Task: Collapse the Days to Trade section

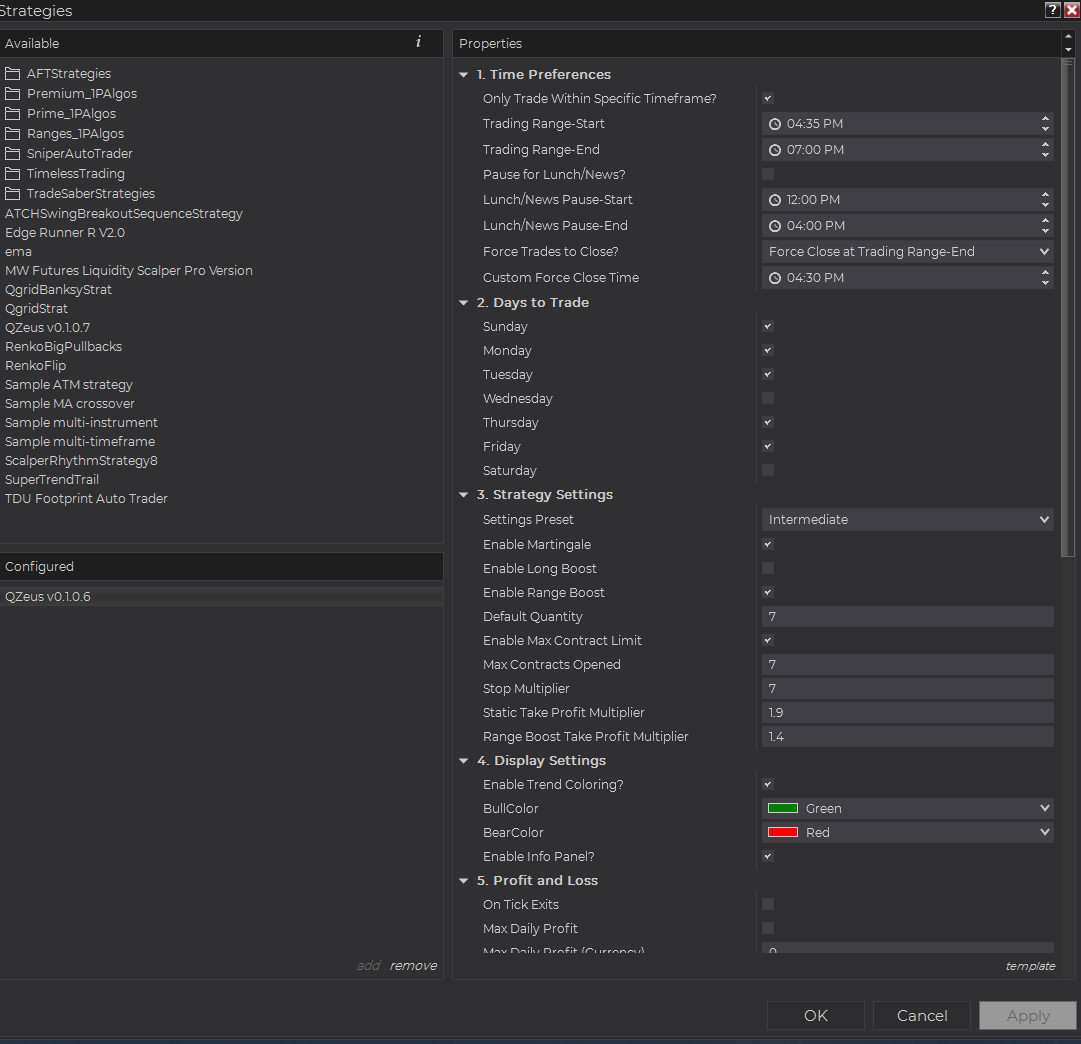Action: 464,303
